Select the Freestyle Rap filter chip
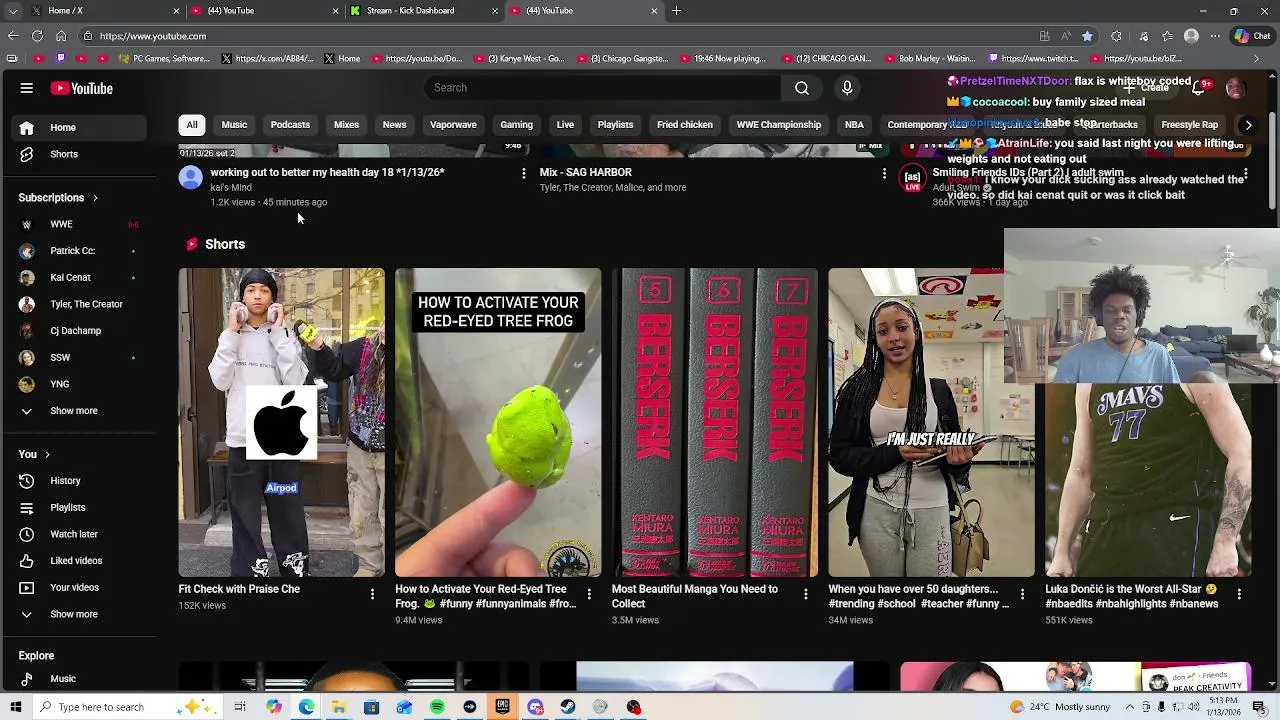Image resolution: width=1280 pixels, height=720 pixels. [x=1189, y=125]
